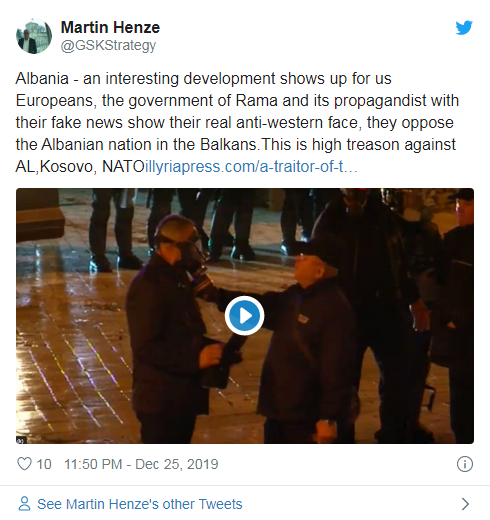The height and width of the screenshot is (520, 490).
Task: Click the Martin Henze display name
Action: (x=110, y=27)
